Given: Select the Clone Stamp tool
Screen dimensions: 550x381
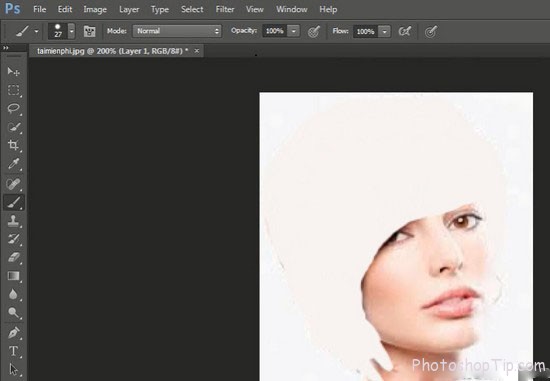Looking at the screenshot, I should [14, 221].
